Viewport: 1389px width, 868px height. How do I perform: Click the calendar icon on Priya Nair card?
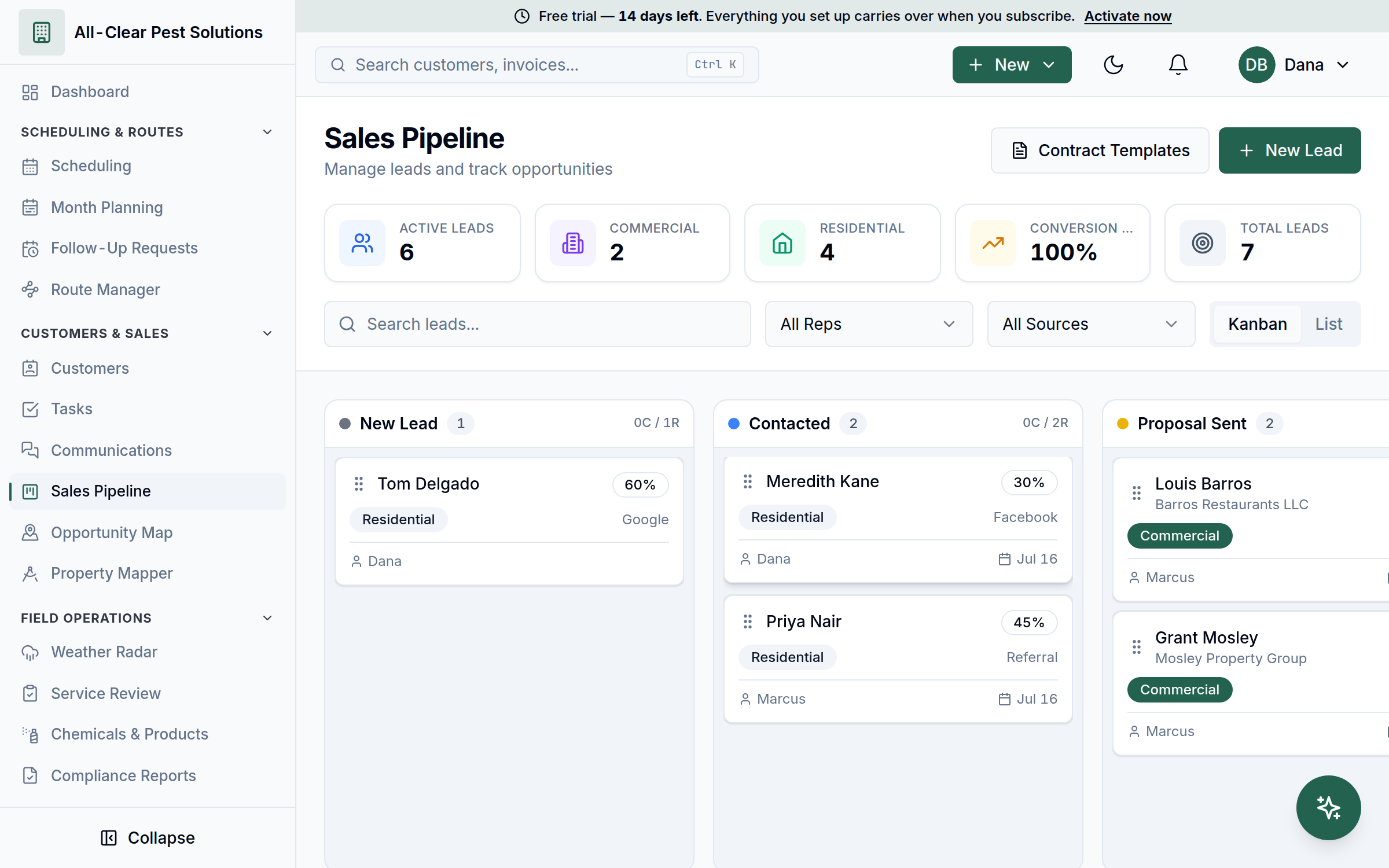point(1005,699)
